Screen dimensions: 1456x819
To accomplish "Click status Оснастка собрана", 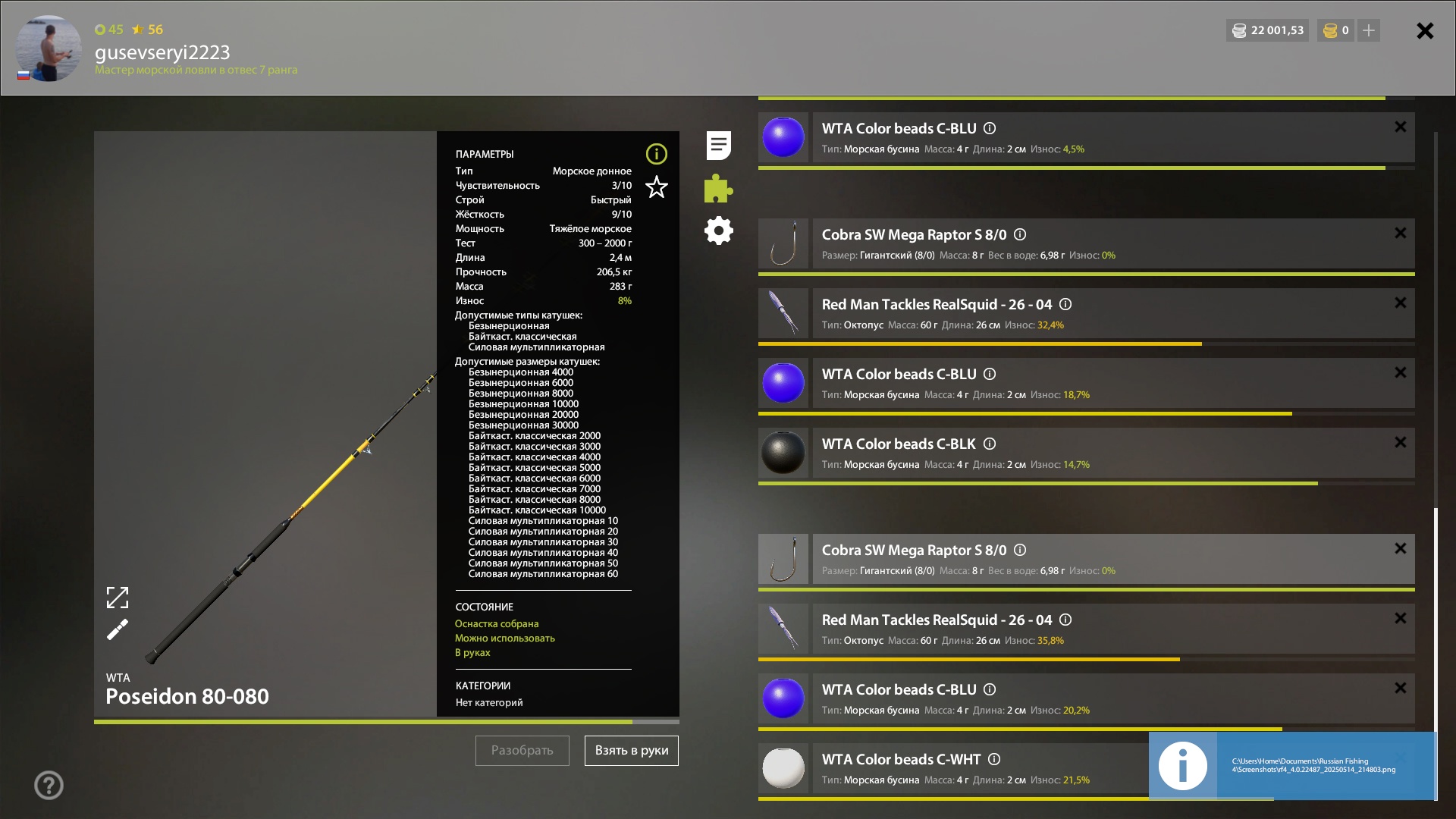I will [x=497, y=623].
